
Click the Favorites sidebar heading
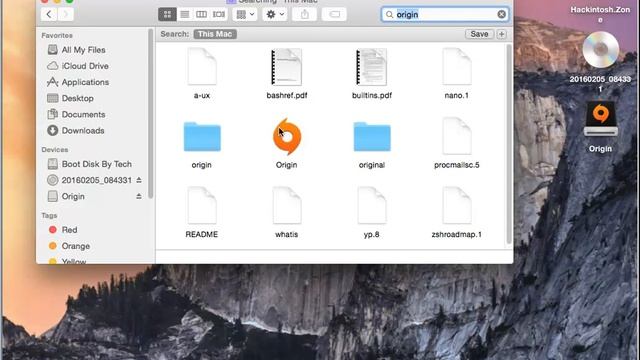pos(57,36)
